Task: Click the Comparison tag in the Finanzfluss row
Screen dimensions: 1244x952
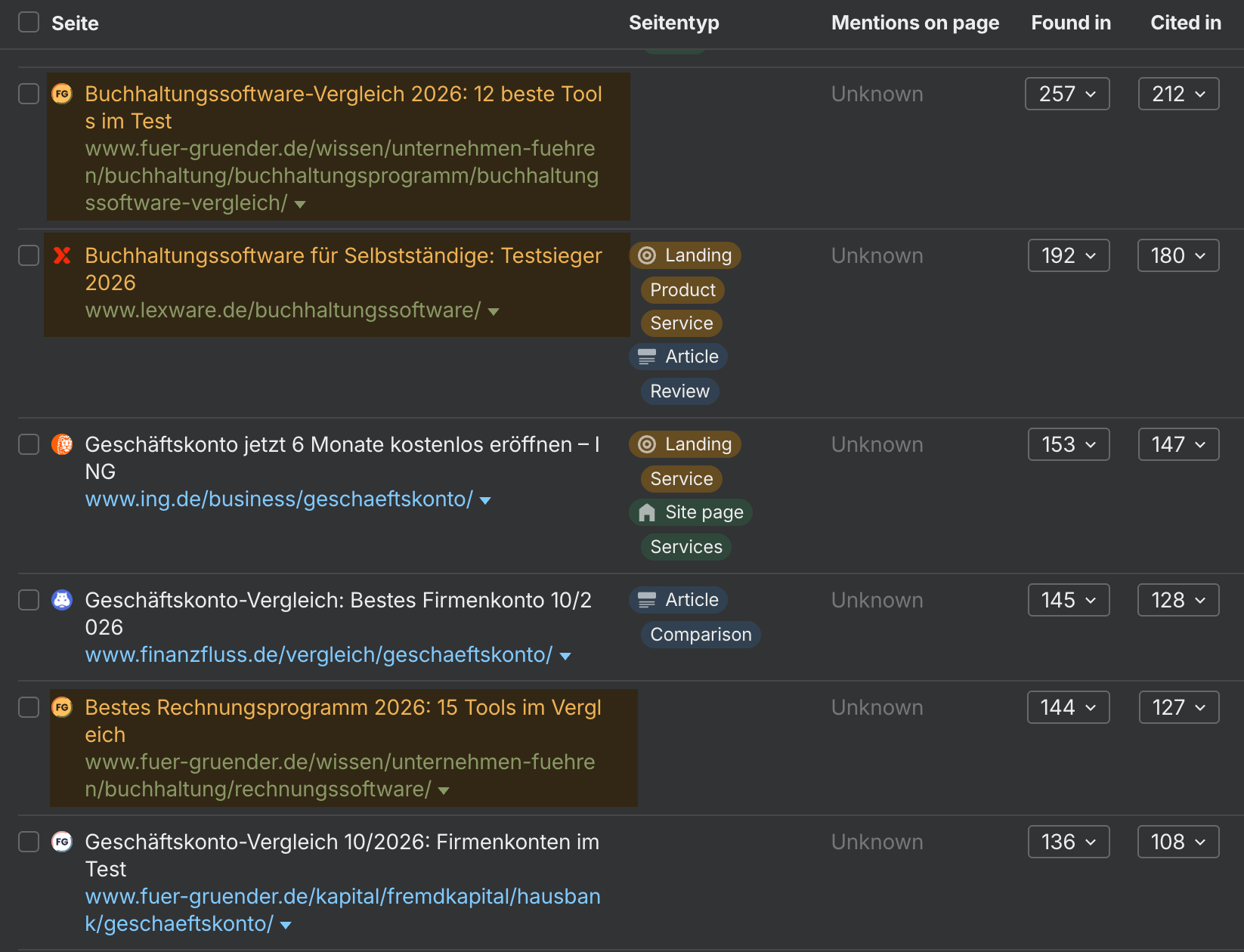Action: click(x=701, y=635)
